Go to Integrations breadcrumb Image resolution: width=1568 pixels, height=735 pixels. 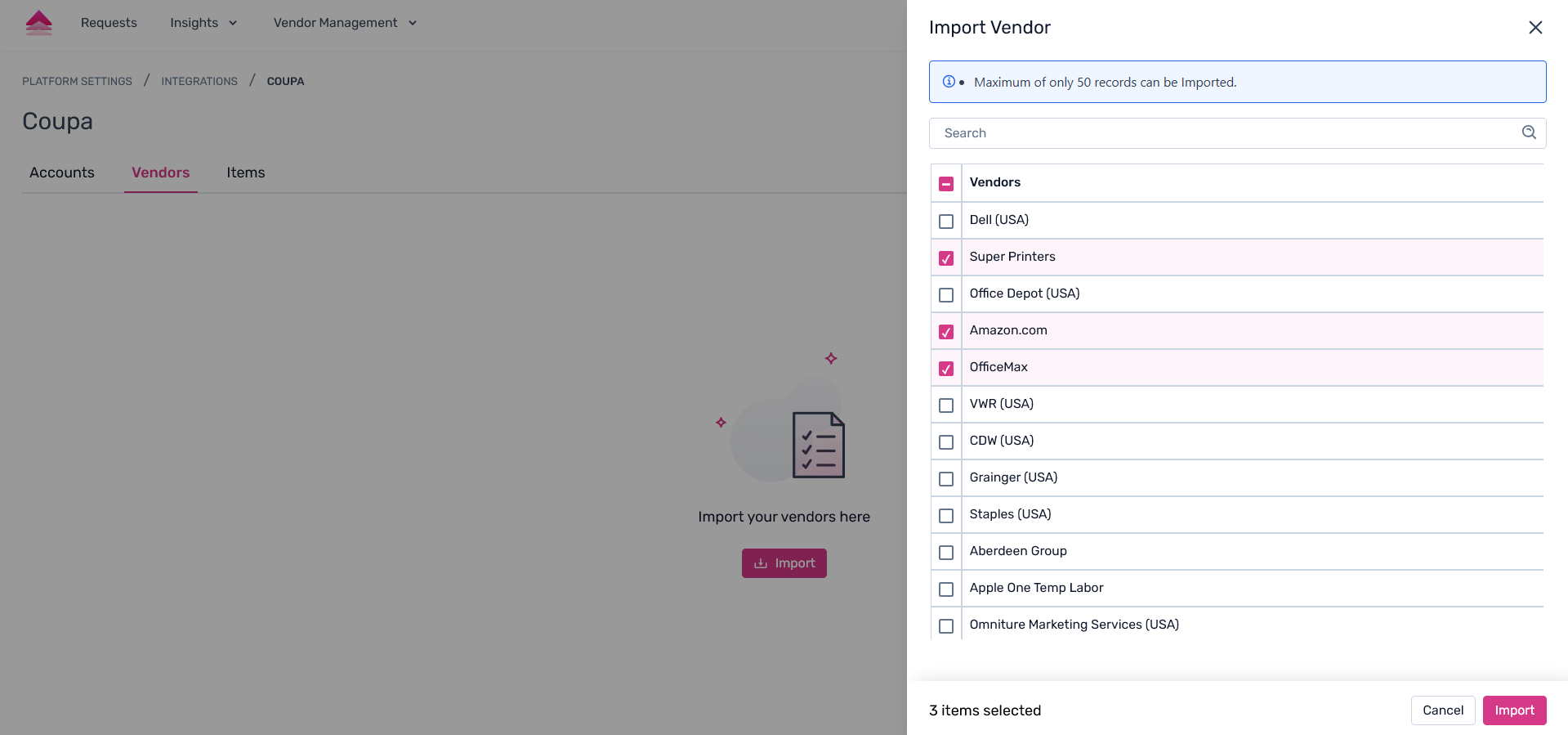(x=199, y=82)
